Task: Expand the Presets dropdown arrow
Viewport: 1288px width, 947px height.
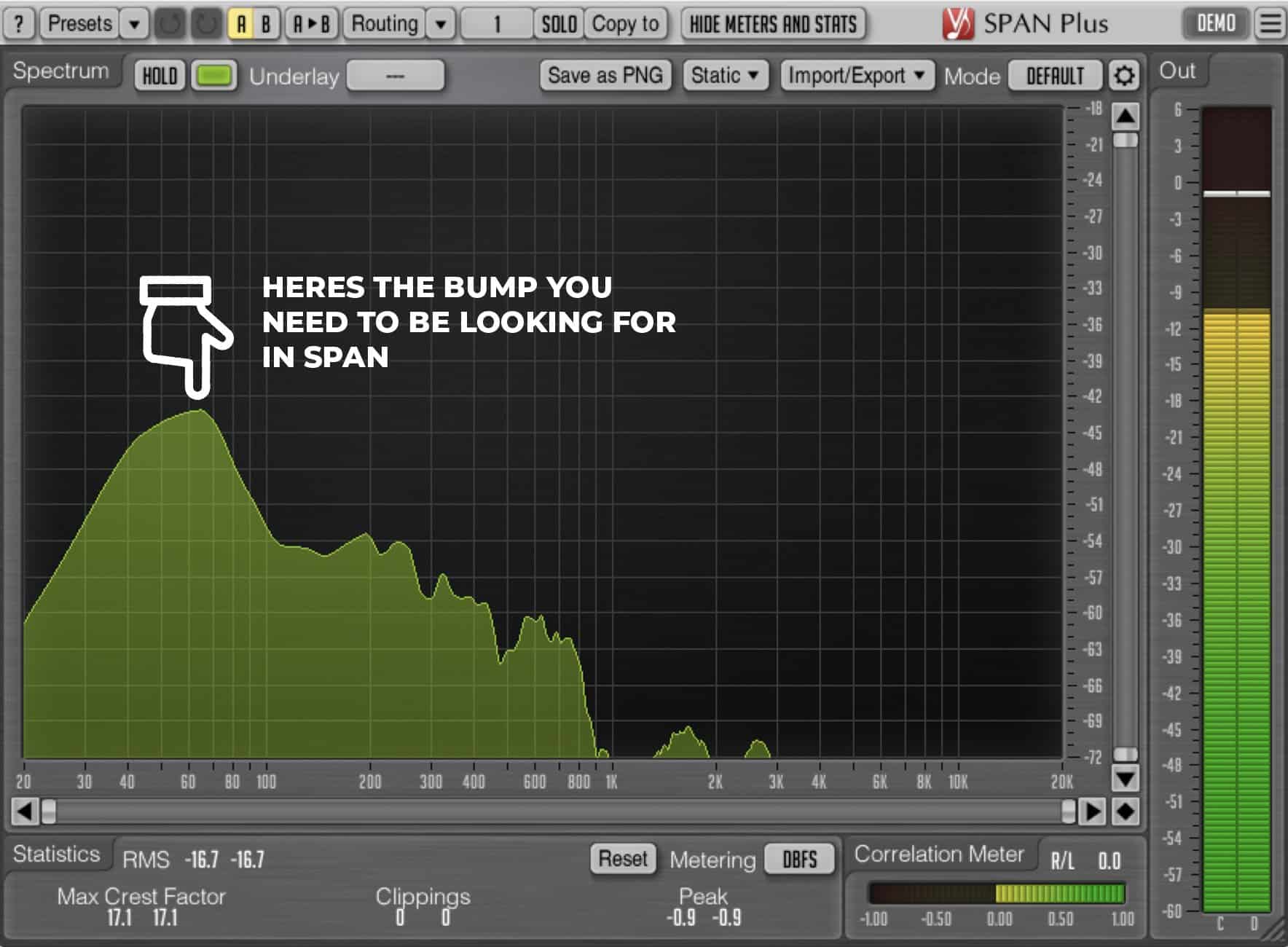Action: pos(135,24)
